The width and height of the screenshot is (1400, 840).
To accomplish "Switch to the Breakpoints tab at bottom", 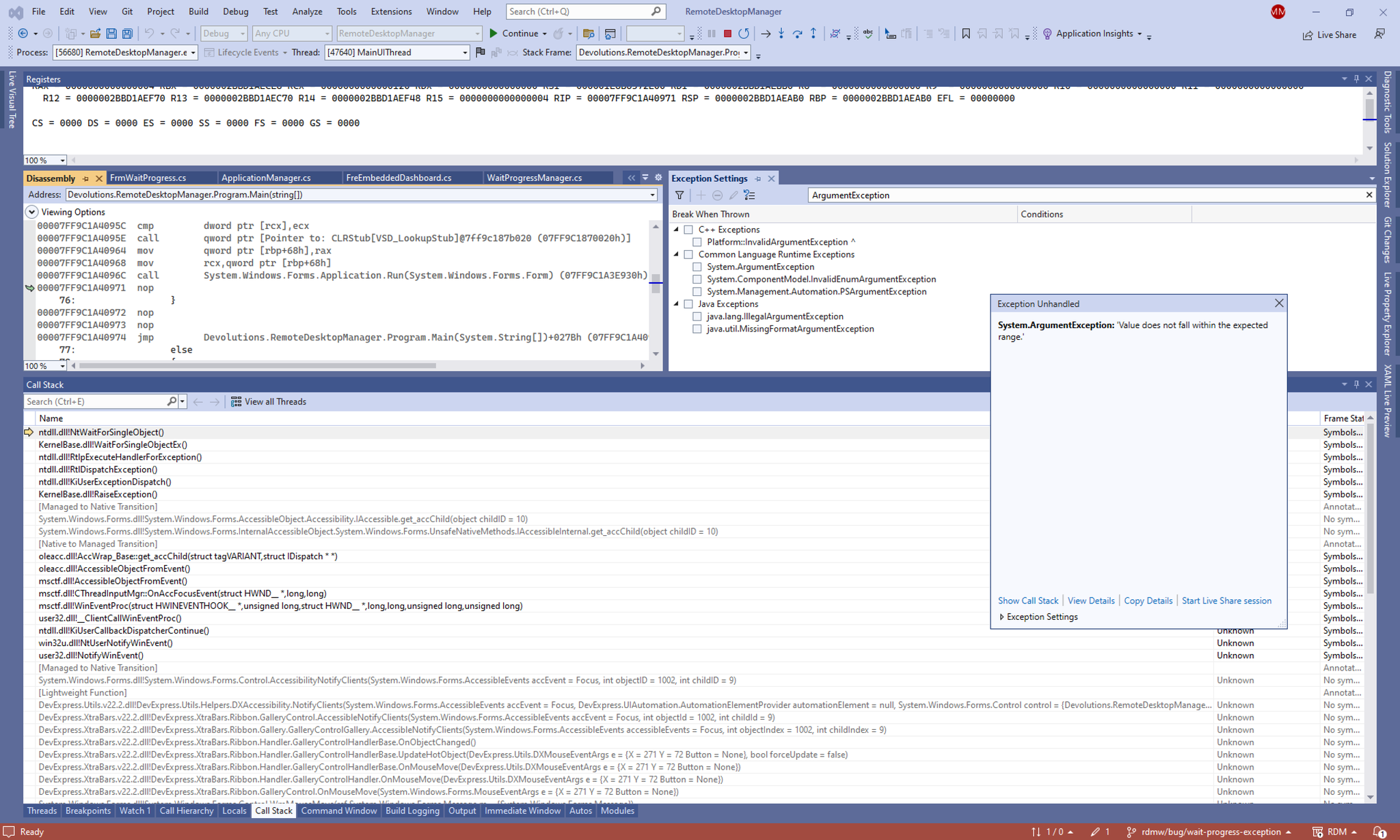I will click(x=87, y=811).
